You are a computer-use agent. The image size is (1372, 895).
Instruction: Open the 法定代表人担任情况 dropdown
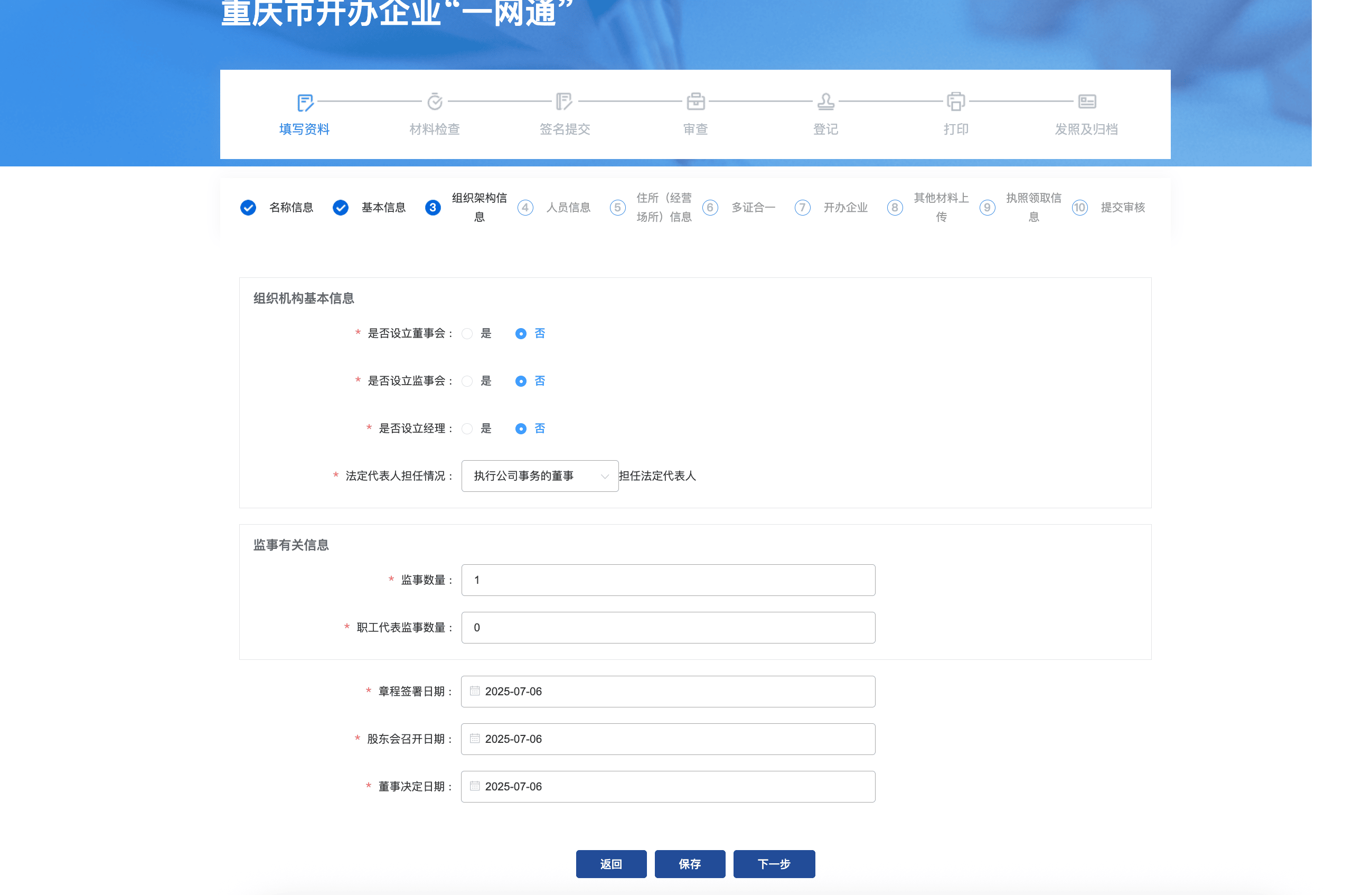tap(540, 476)
